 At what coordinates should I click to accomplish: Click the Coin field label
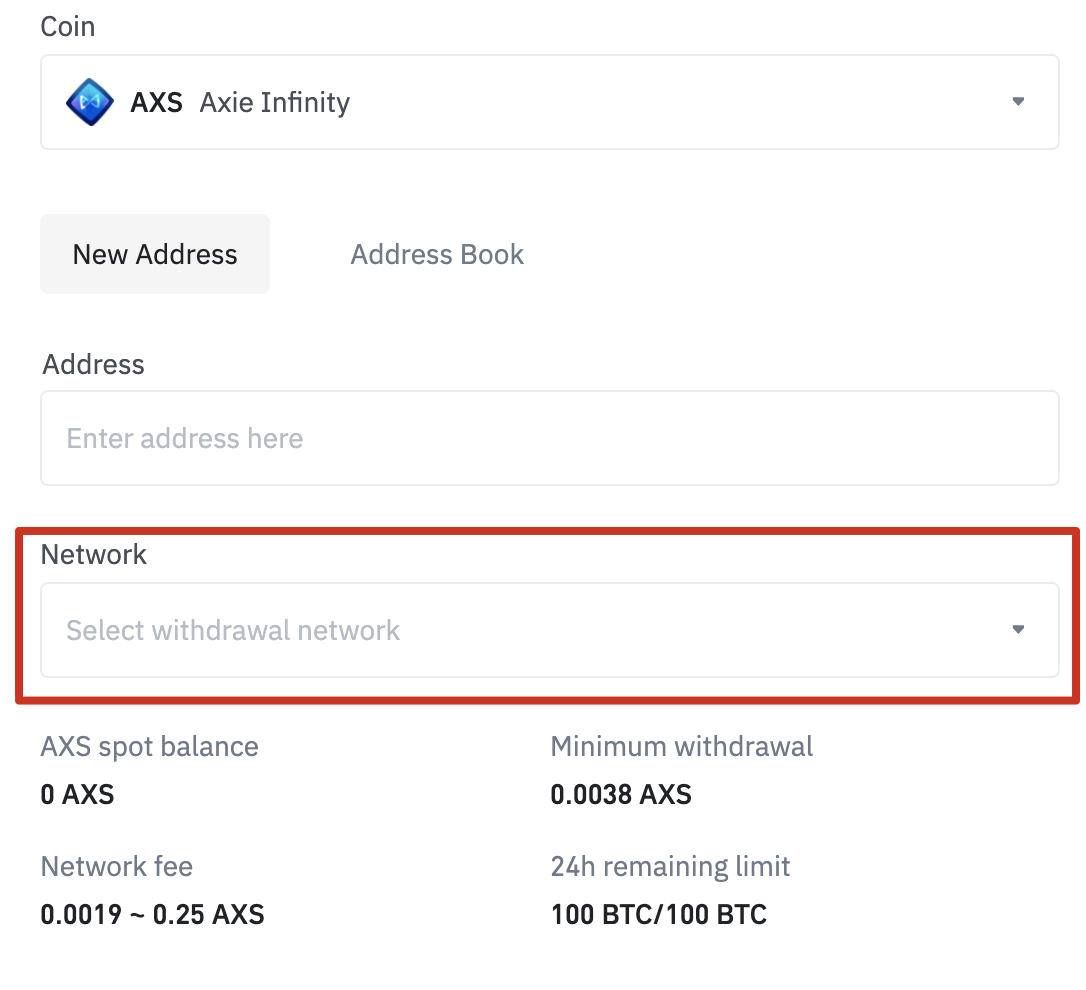(x=68, y=27)
